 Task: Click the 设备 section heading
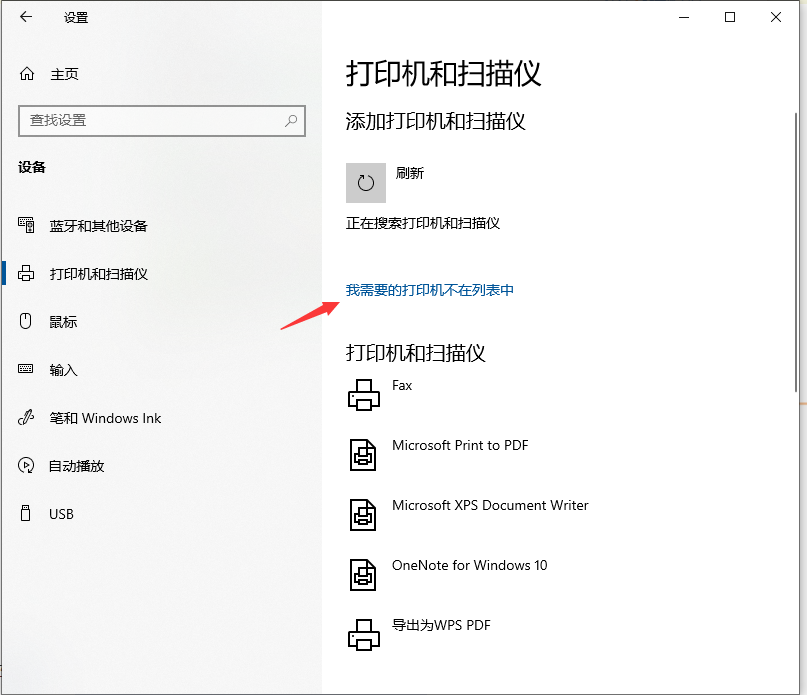pos(33,167)
